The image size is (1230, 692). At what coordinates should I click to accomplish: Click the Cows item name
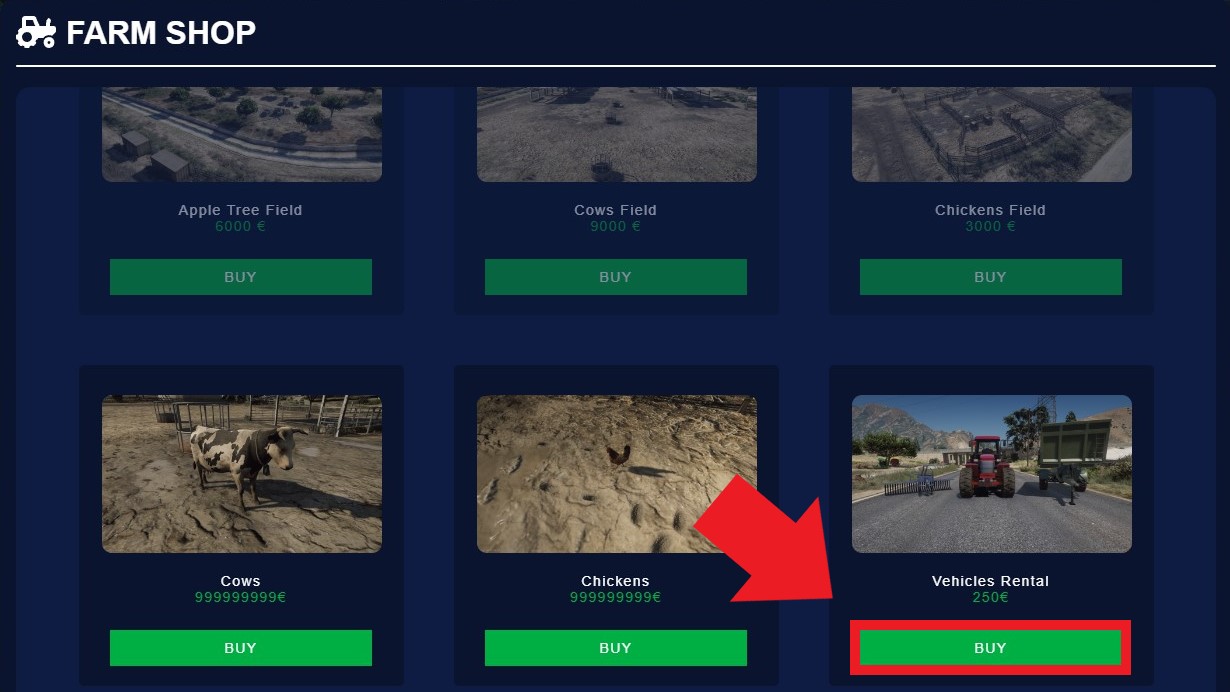[x=241, y=581]
